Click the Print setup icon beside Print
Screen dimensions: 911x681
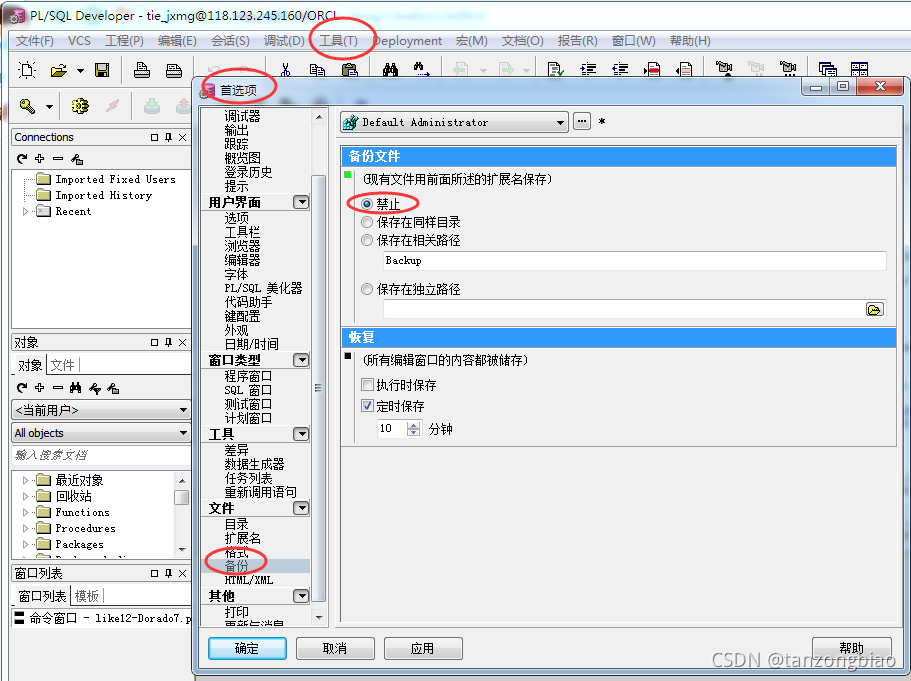tap(174, 70)
